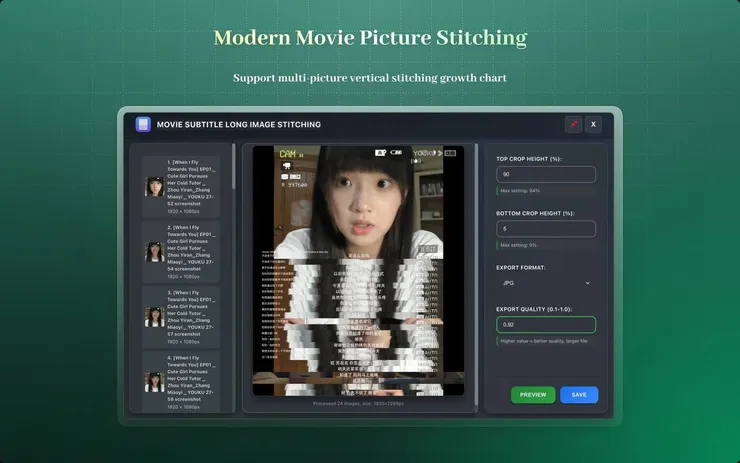Click the blue Save button

[x=579, y=395]
